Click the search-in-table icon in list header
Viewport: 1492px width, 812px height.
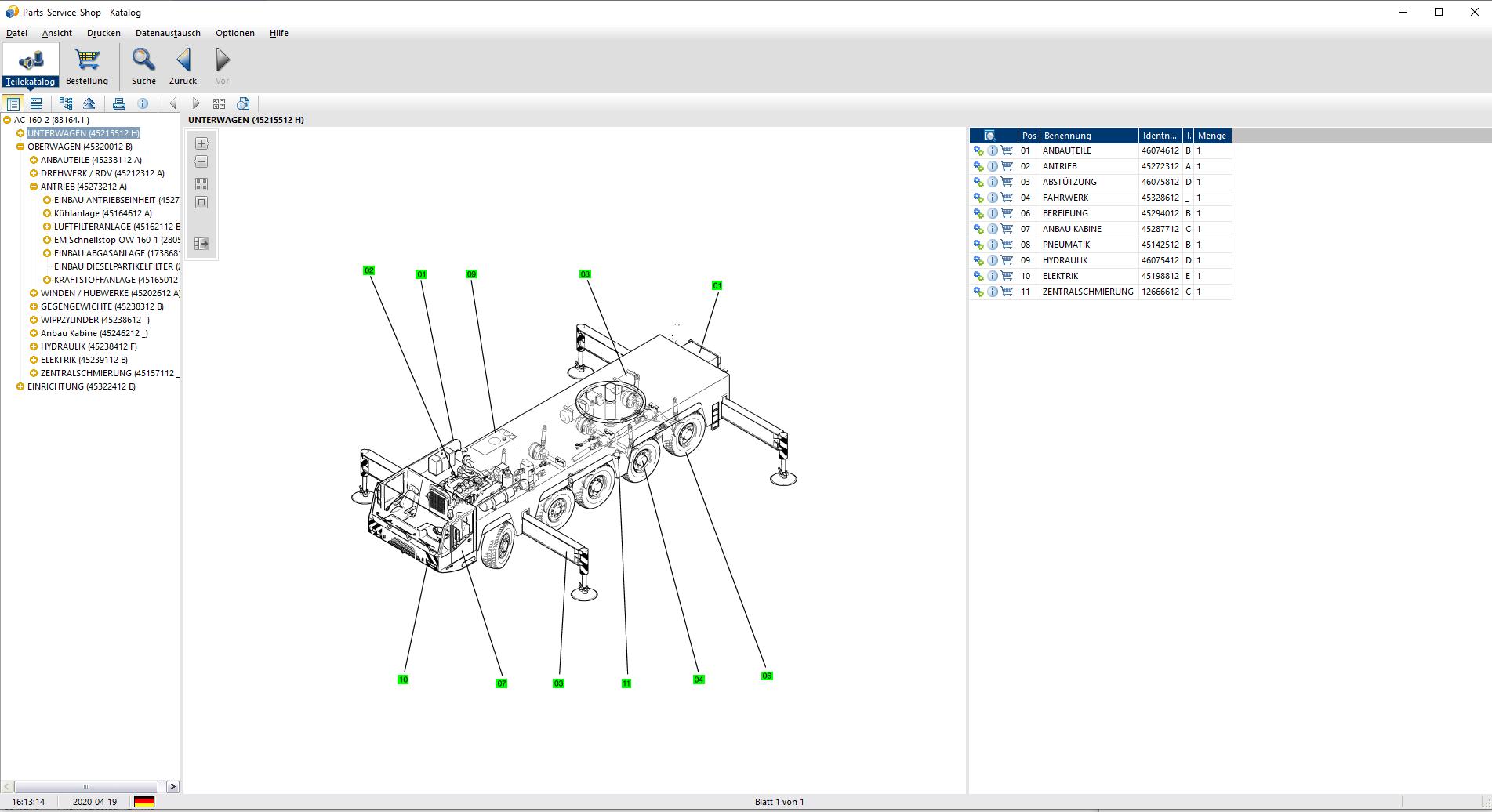click(990, 136)
